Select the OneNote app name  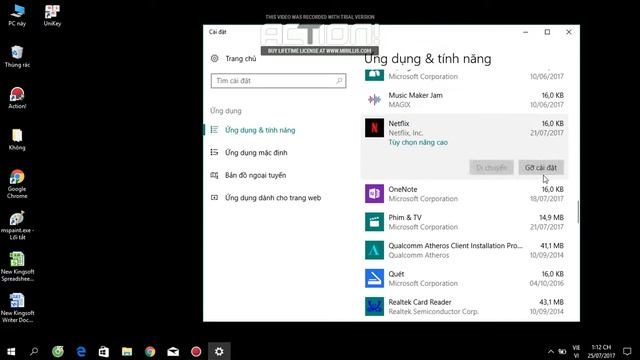click(403, 189)
